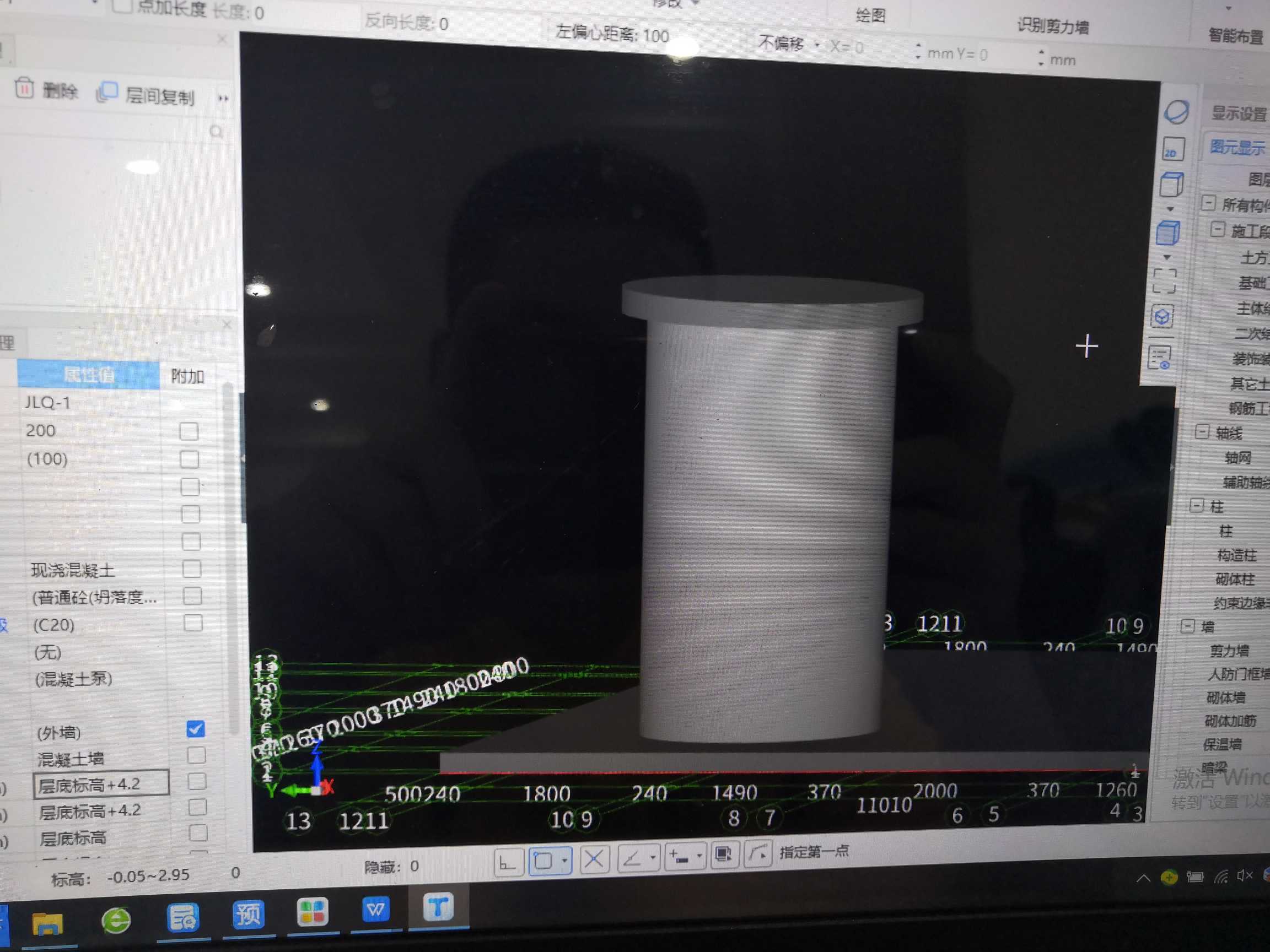Image resolution: width=1270 pixels, height=952 pixels.
Task: Click the overlapping screens icon in bottom toolbar
Action: (x=723, y=856)
